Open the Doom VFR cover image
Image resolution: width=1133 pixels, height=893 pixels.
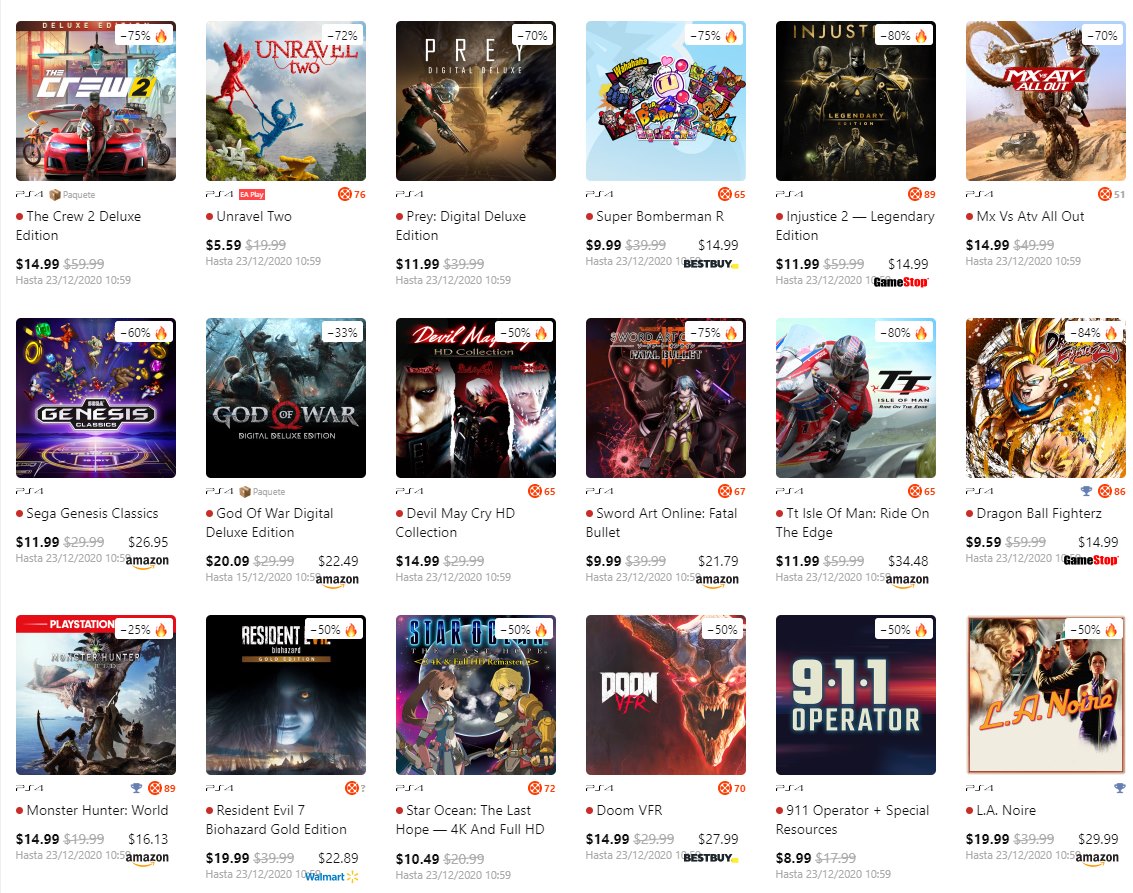click(665, 695)
